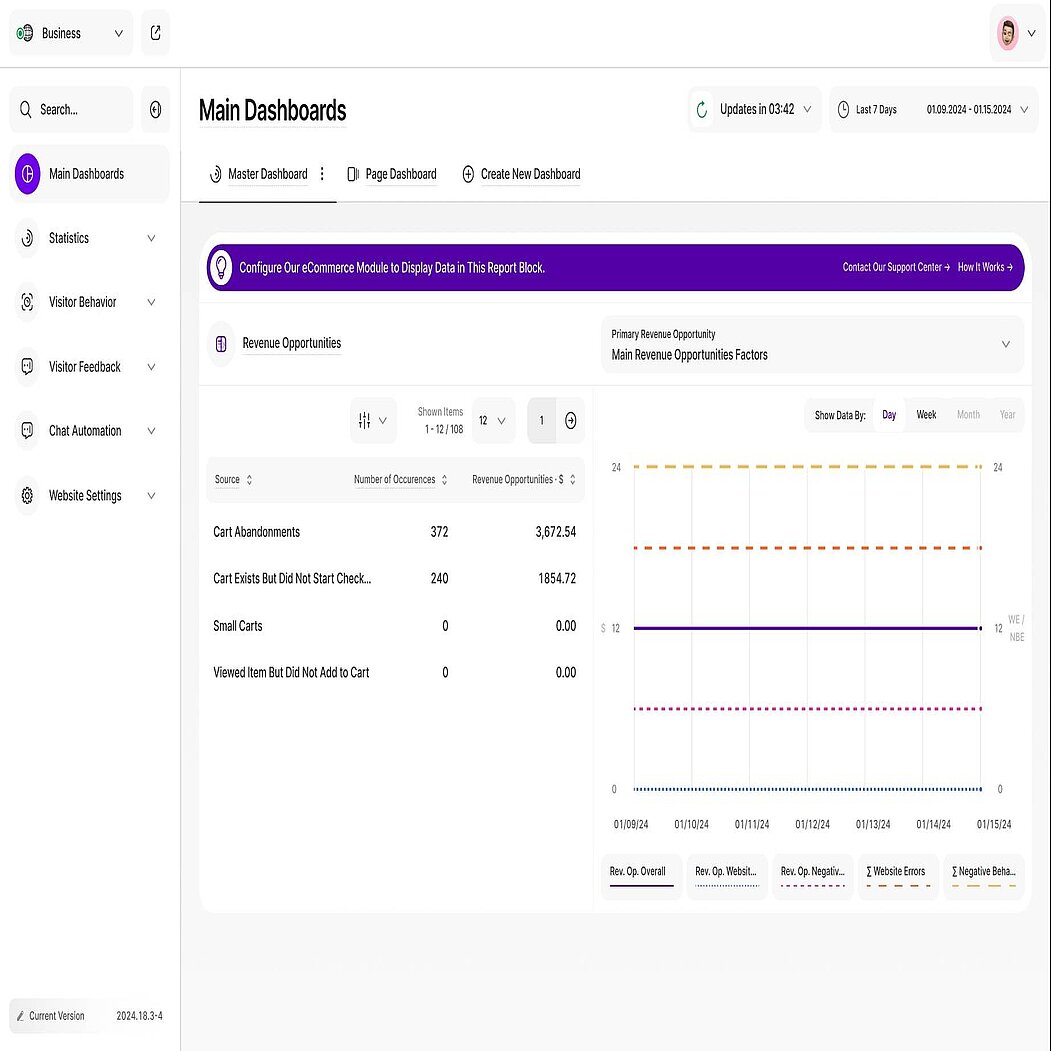Open the Last 7 Days date range dropdown
The height and width of the screenshot is (1051, 1051).
[x=930, y=110]
